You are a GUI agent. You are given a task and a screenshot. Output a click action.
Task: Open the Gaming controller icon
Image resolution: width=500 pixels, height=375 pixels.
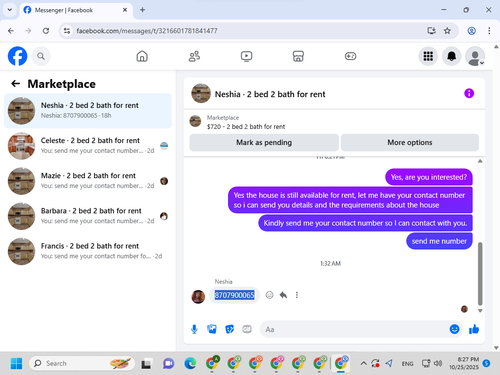[350, 56]
